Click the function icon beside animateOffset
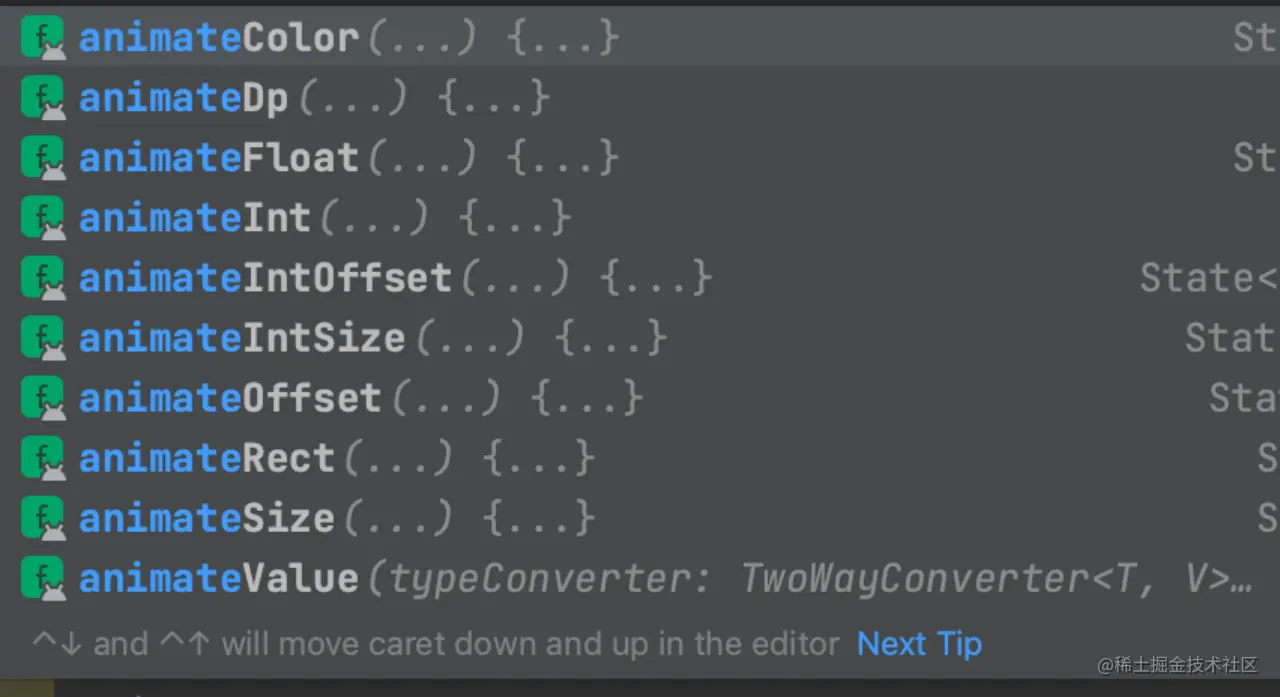The width and height of the screenshot is (1280, 697). pyautogui.click(x=42, y=397)
